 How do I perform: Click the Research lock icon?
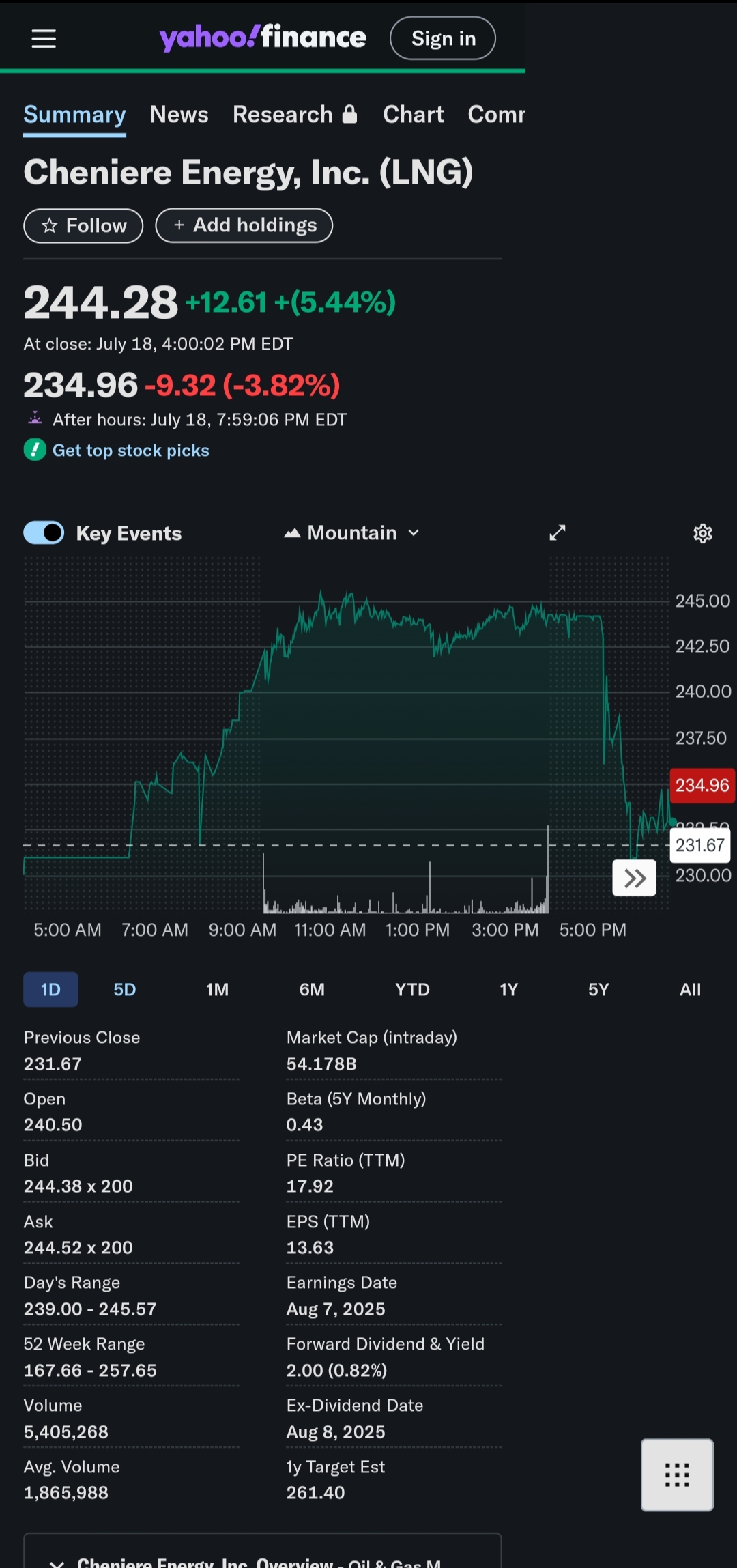(349, 114)
